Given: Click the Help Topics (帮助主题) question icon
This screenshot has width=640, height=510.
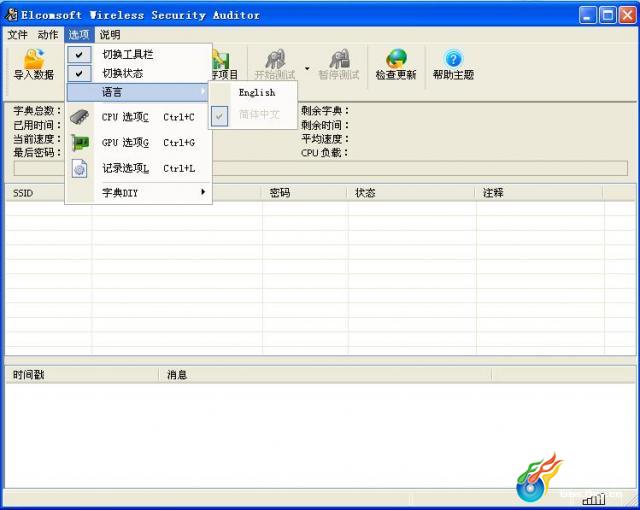Looking at the screenshot, I should click(x=453, y=59).
